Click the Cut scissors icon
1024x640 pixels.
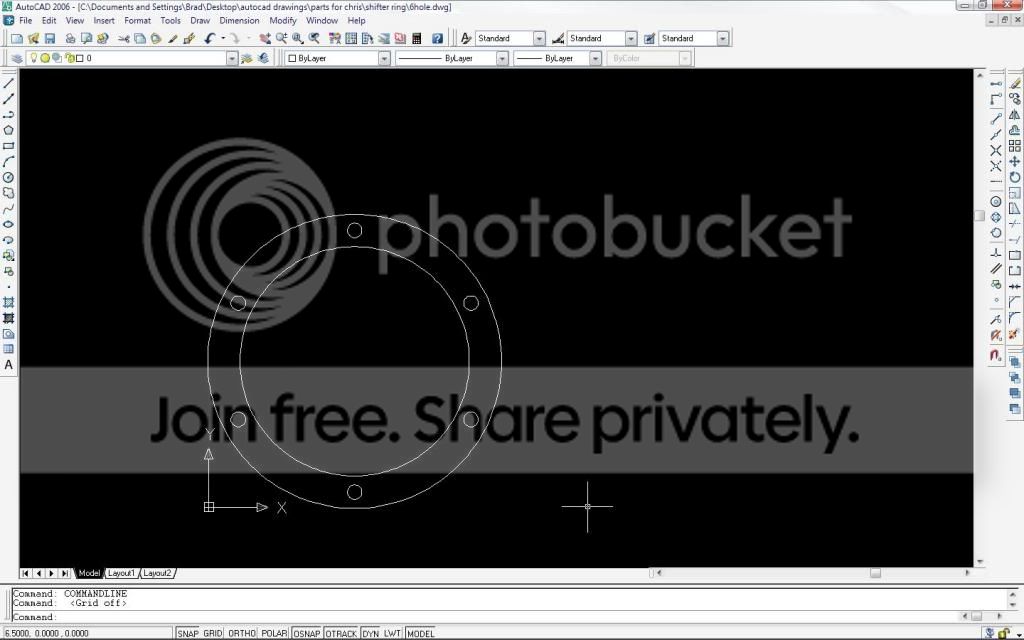click(x=123, y=39)
